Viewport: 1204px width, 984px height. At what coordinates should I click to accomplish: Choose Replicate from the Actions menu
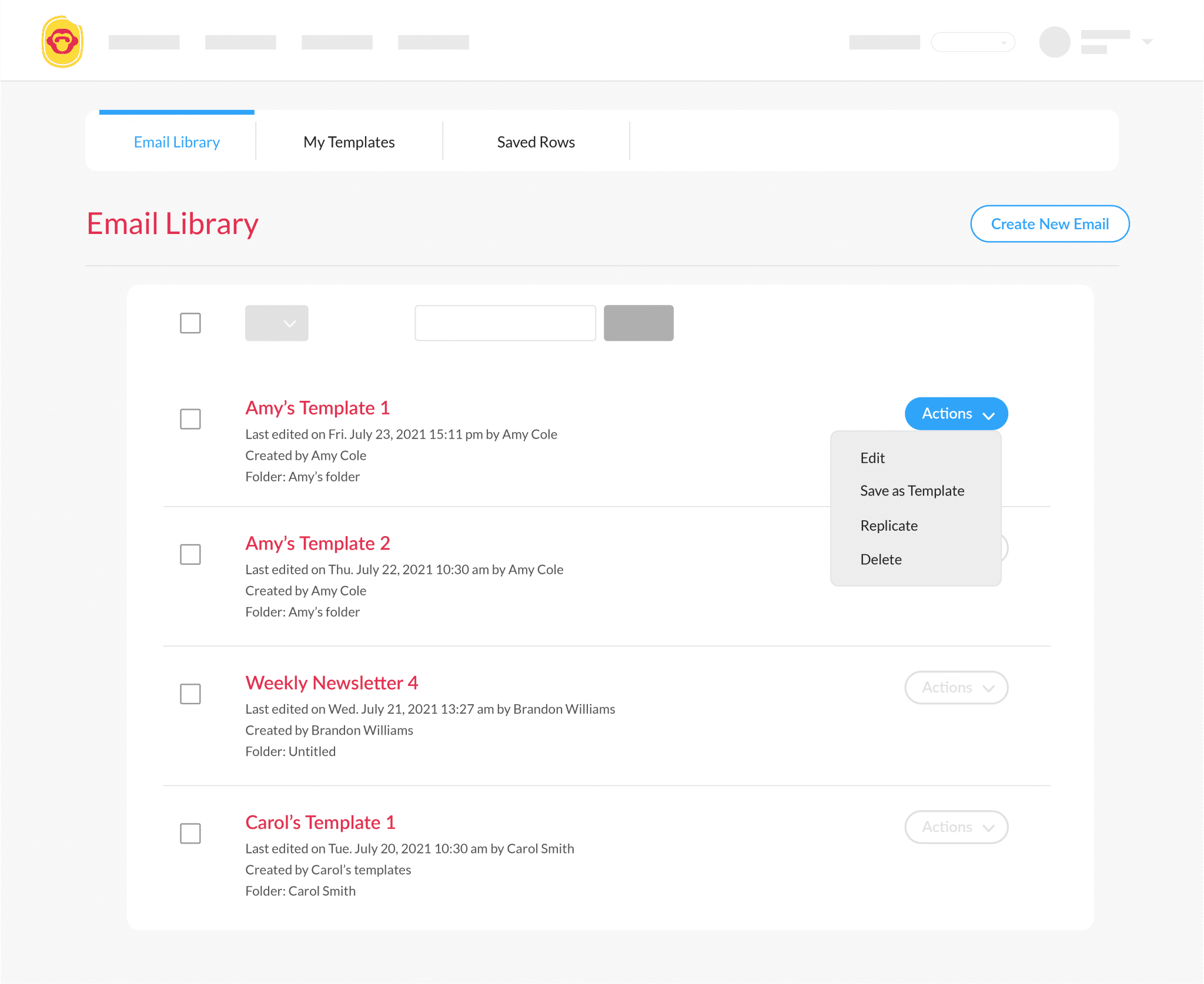coord(889,526)
